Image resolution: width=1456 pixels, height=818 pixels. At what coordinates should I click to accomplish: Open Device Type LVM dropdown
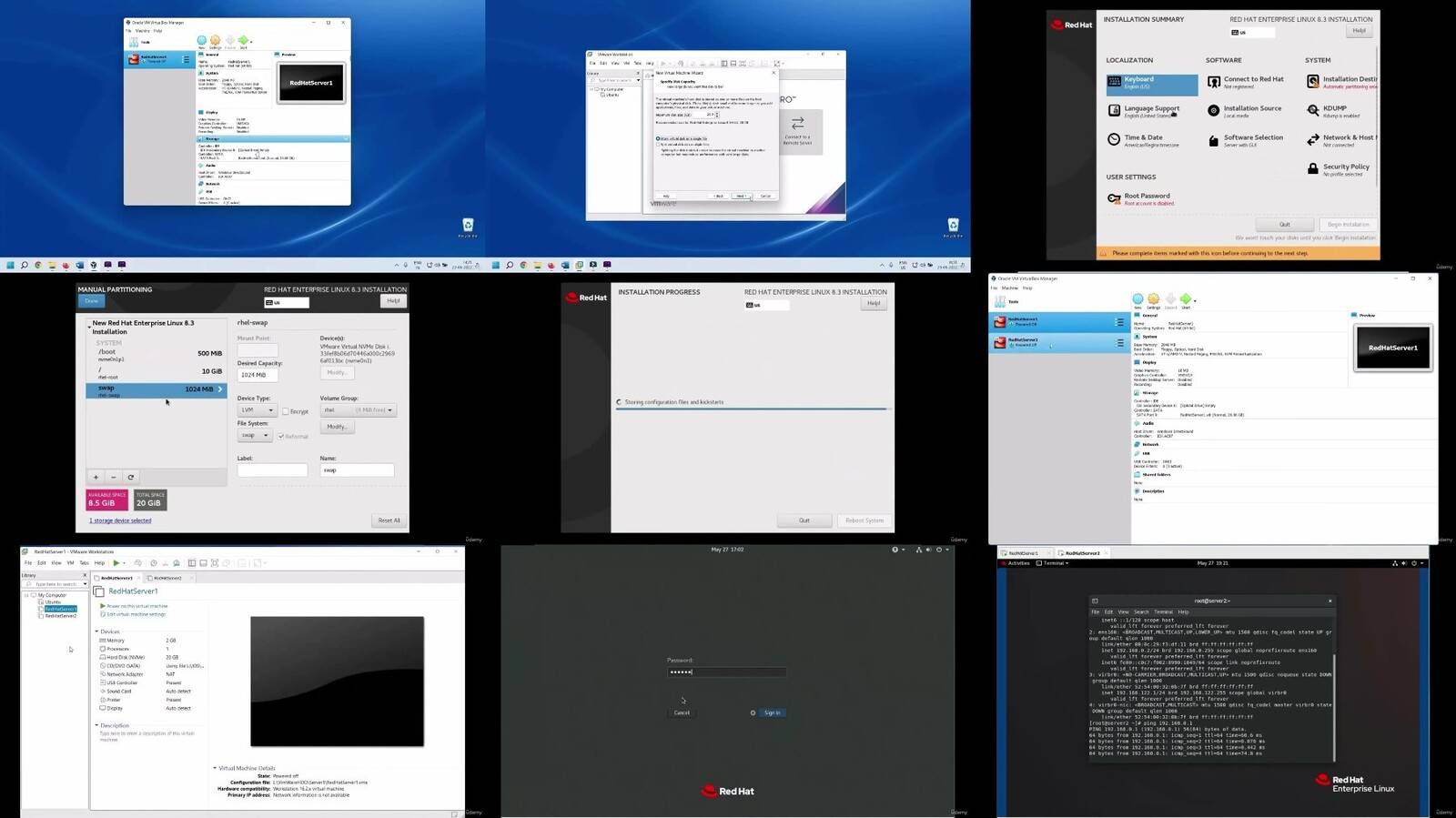pos(257,410)
